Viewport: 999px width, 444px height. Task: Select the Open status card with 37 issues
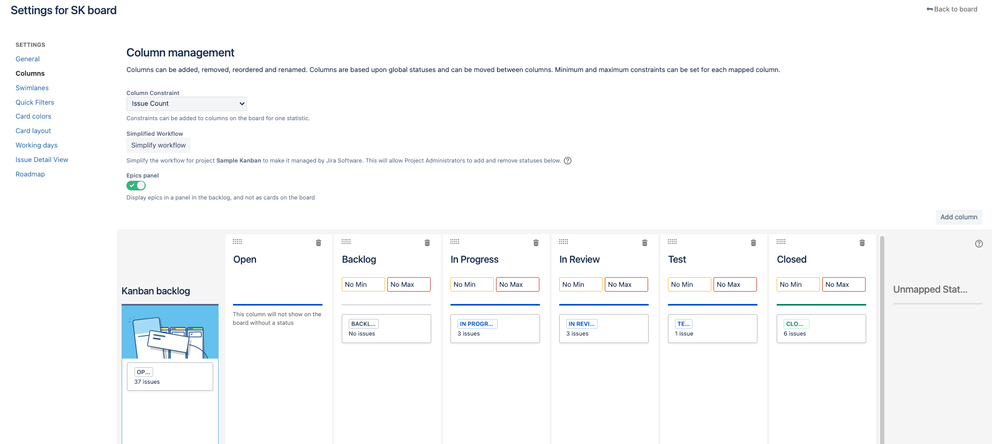(x=170, y=376)
